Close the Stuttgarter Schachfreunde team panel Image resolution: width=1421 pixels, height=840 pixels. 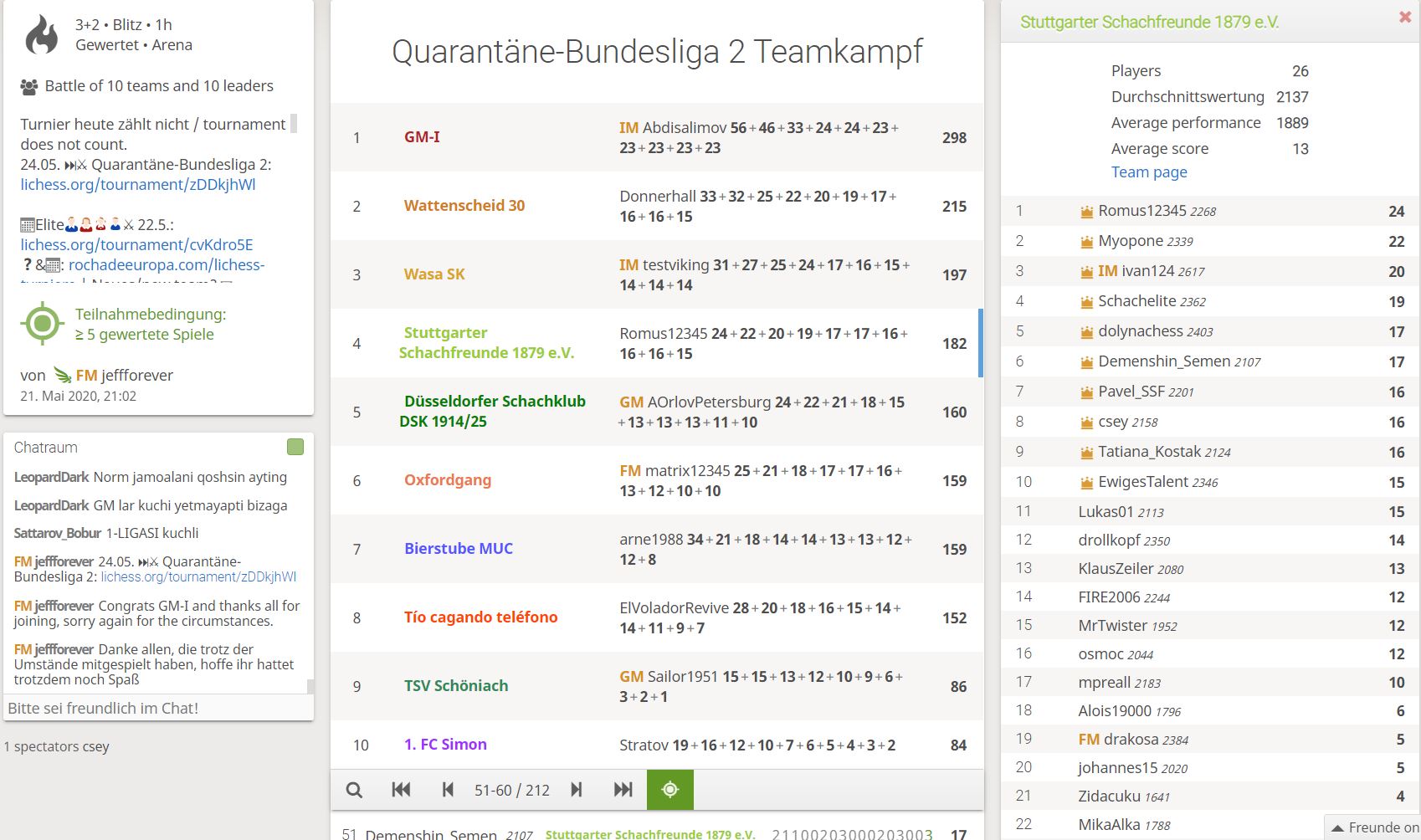pos(1405,17)
